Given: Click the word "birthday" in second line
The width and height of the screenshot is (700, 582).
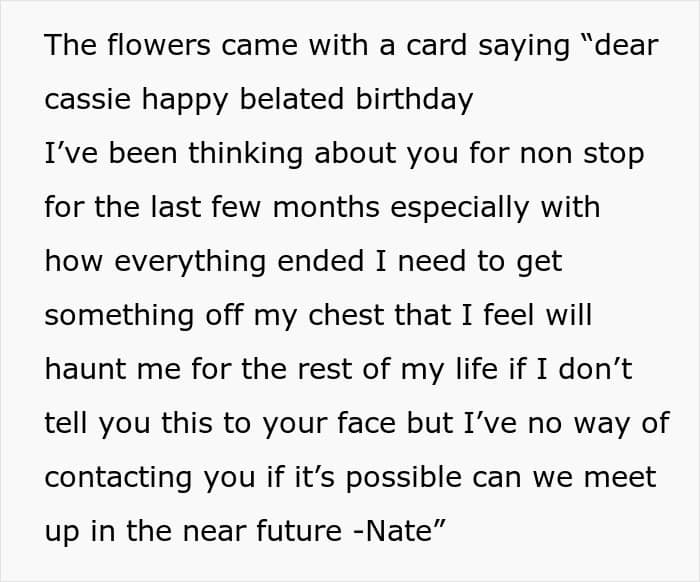Looking at the screenshot, I should click(x=414, y=99).
